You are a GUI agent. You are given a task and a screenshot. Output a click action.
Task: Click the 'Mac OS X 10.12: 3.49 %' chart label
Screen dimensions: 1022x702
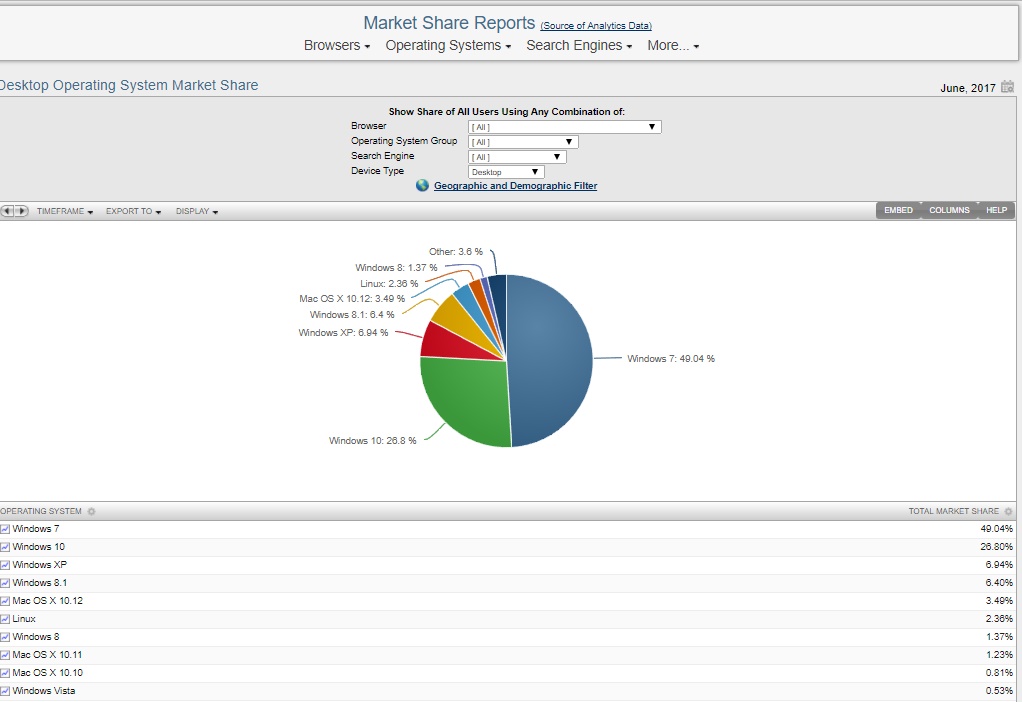coord(352,299)
